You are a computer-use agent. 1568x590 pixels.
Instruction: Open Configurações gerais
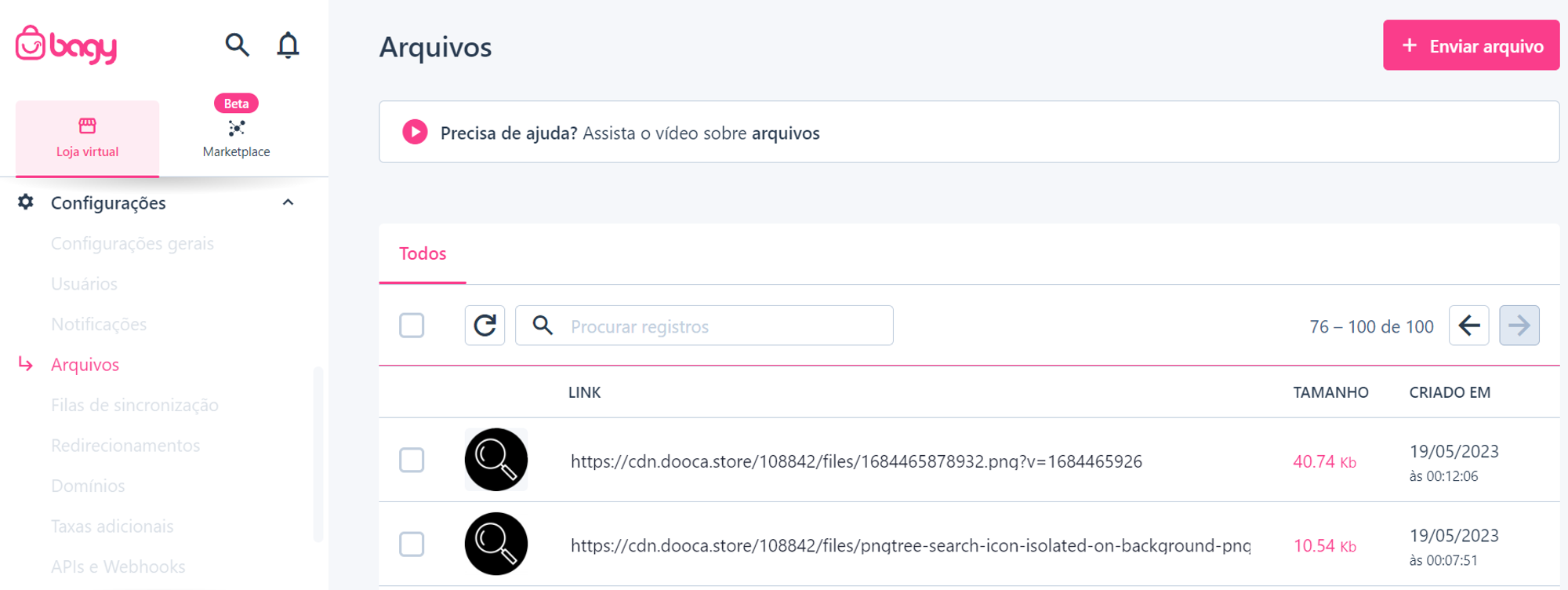coord(132,243)
